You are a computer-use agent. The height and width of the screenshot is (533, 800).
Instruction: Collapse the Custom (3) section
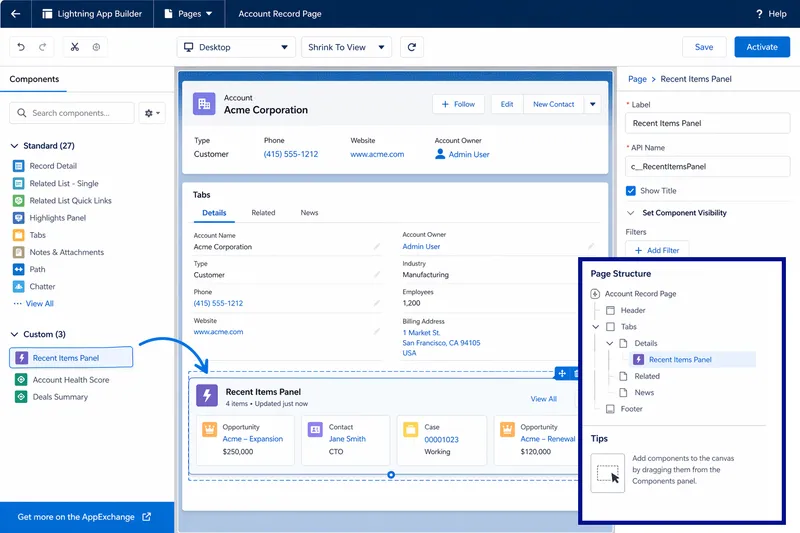14,334
